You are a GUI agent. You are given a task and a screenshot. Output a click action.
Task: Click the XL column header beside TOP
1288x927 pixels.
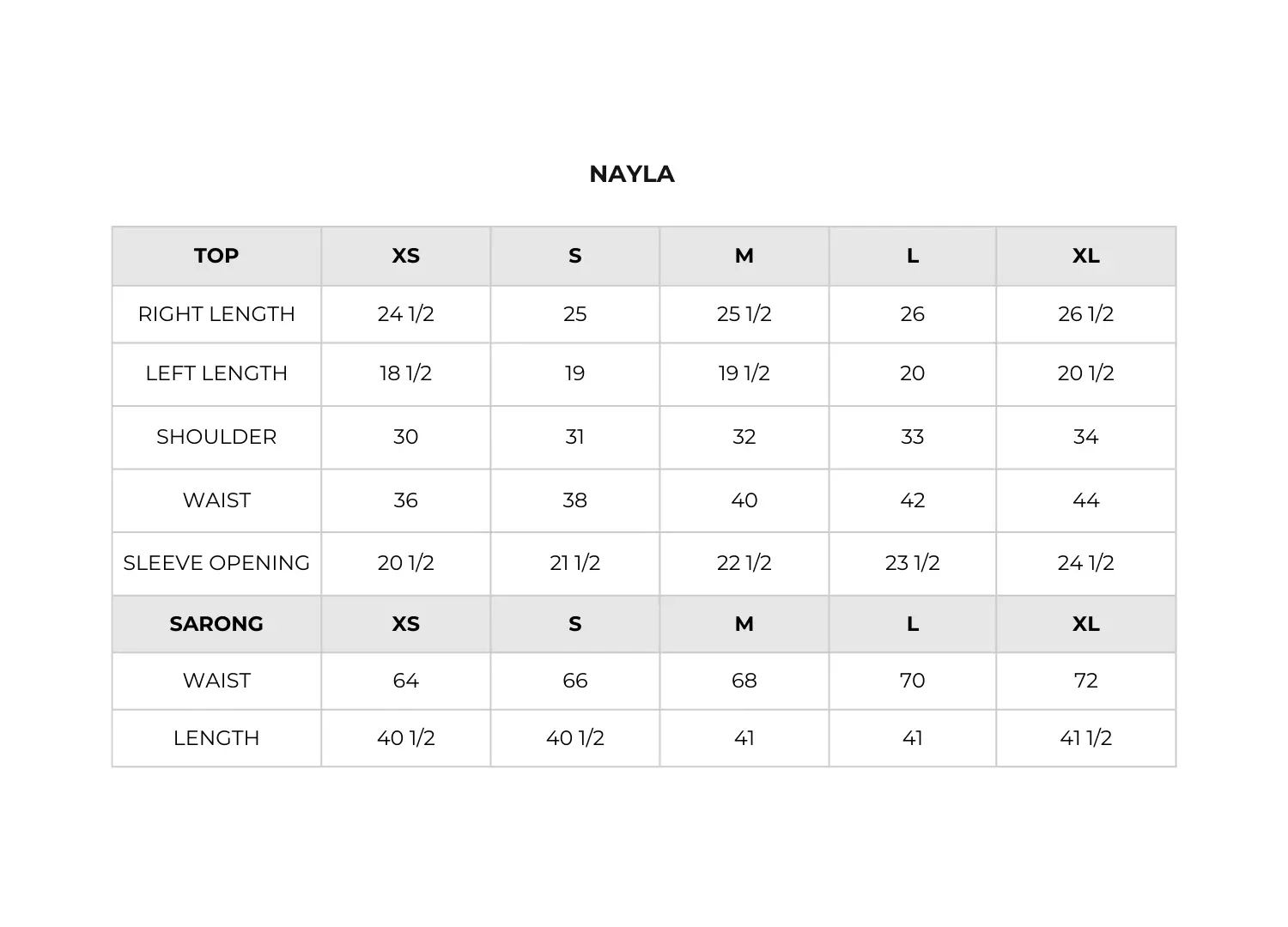[x=1085, y=256]
